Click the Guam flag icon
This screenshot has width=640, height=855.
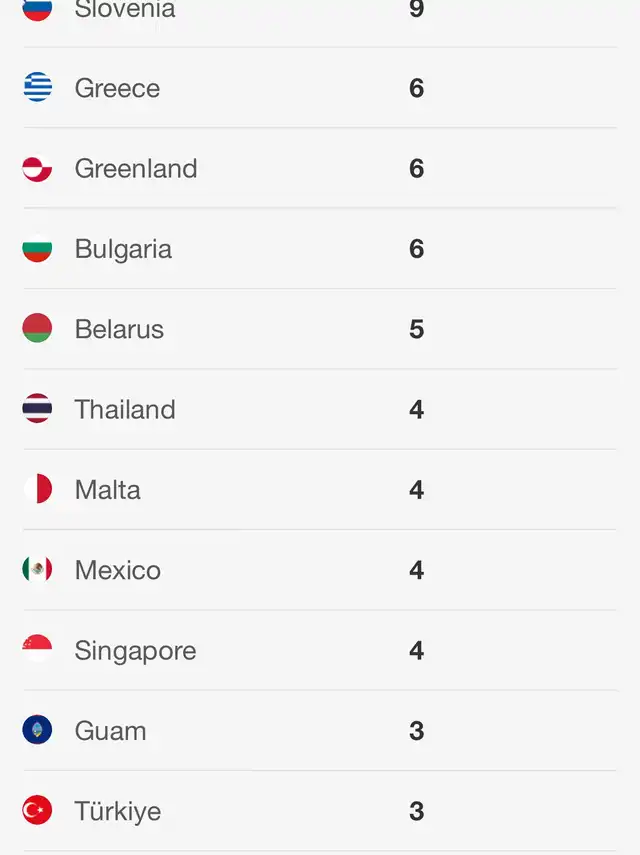[x=37, y=730]
